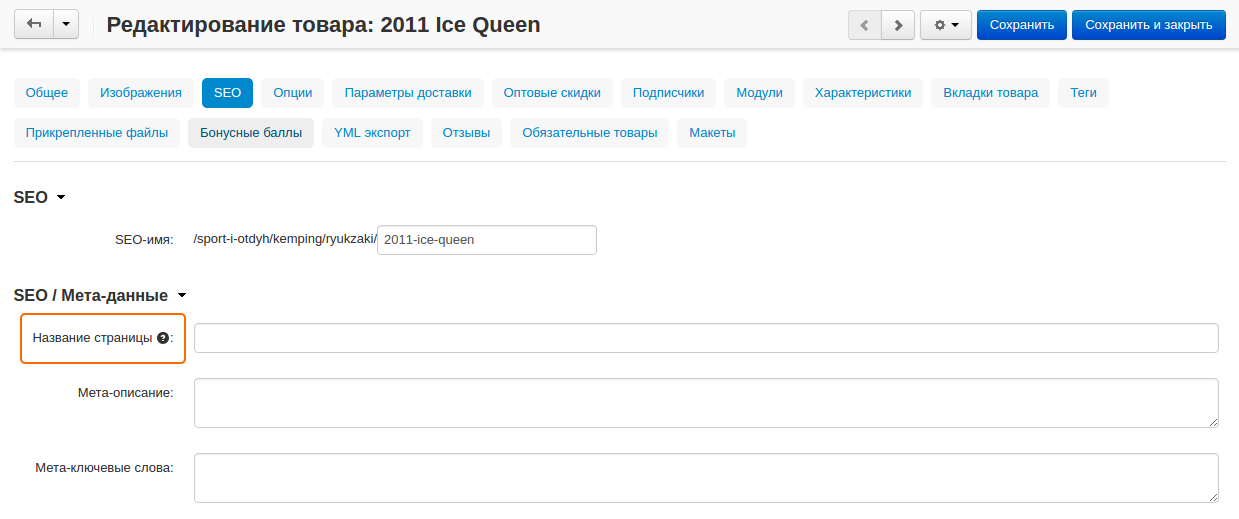Click Сохранить и закрыть button
This screenshot has height=519, width=1239.
[x=1148, y=25]
